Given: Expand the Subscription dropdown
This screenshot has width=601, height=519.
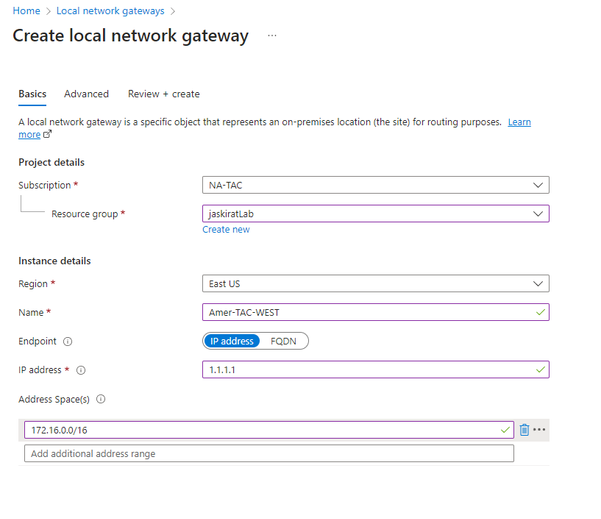Looking at the screenshot, I should (x=375, y=185).
